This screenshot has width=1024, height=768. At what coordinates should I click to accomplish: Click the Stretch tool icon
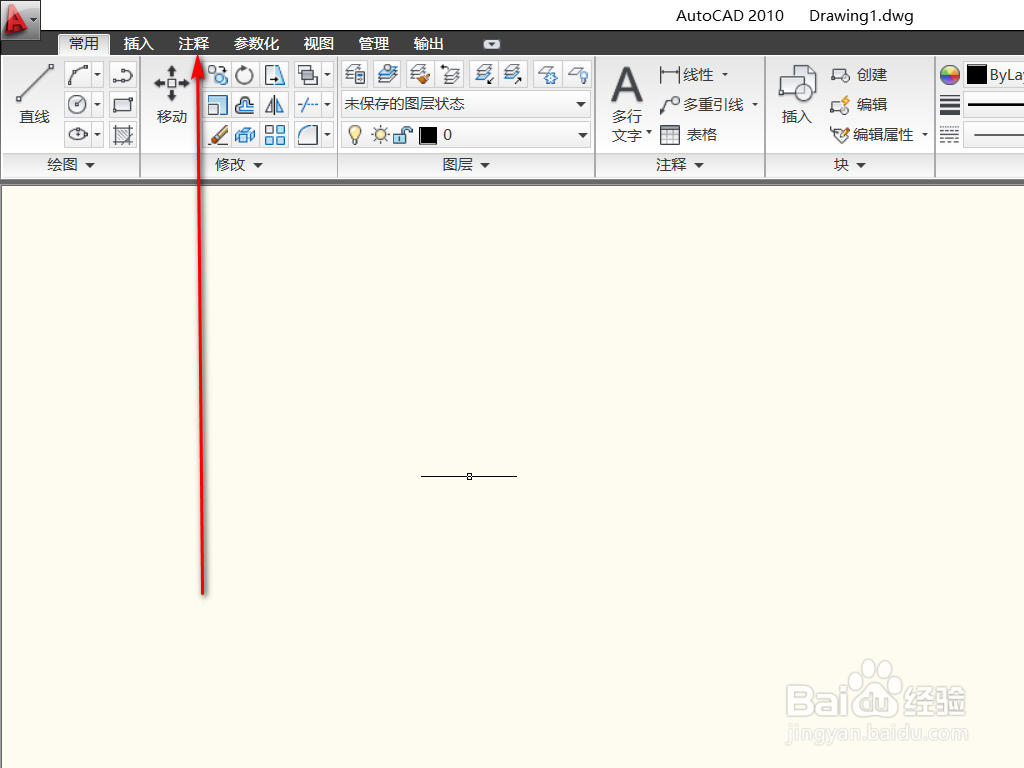pyautogui.click(x=274, y=75)
